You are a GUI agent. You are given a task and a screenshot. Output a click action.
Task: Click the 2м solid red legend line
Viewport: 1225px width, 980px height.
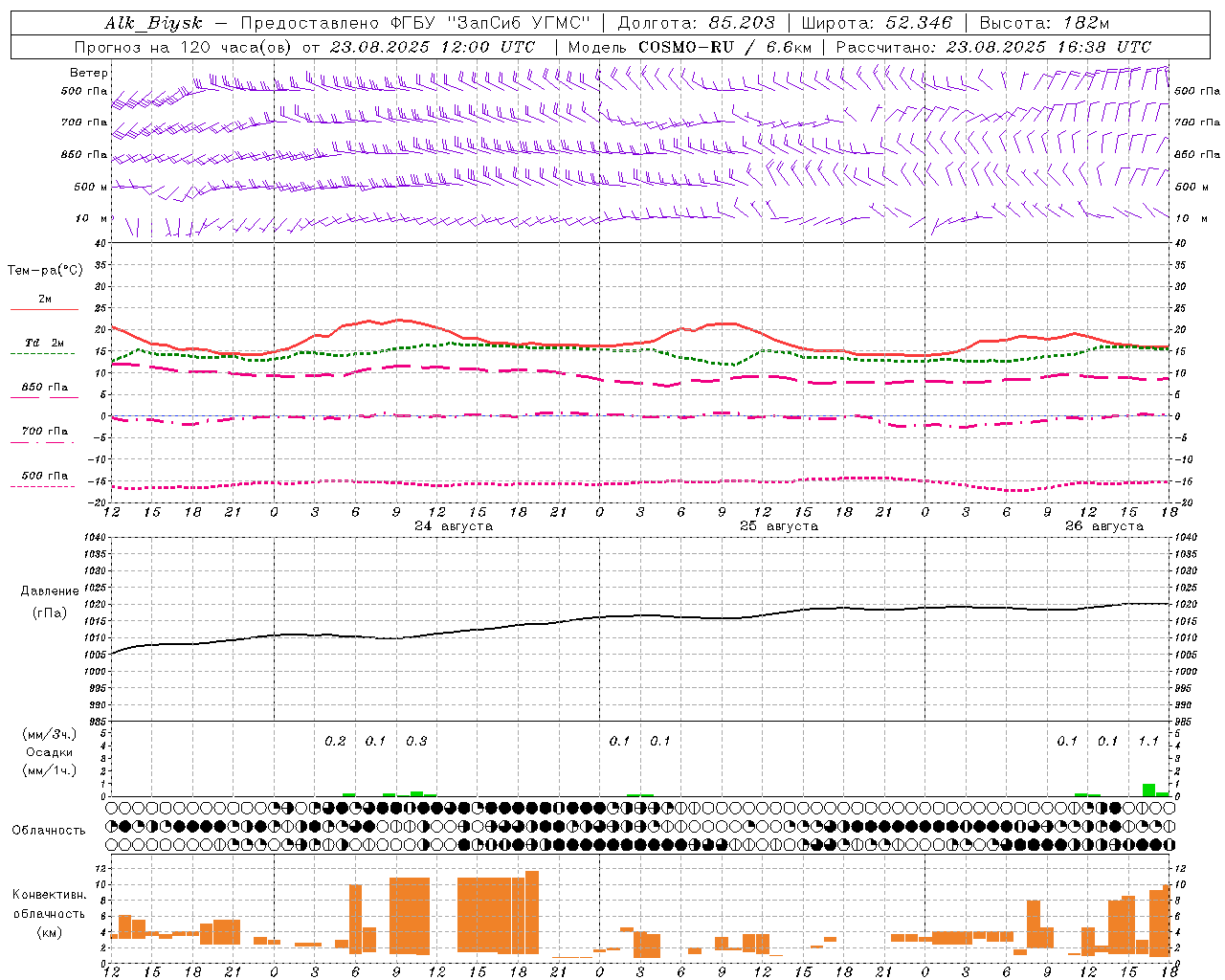(x=44, y=310)
